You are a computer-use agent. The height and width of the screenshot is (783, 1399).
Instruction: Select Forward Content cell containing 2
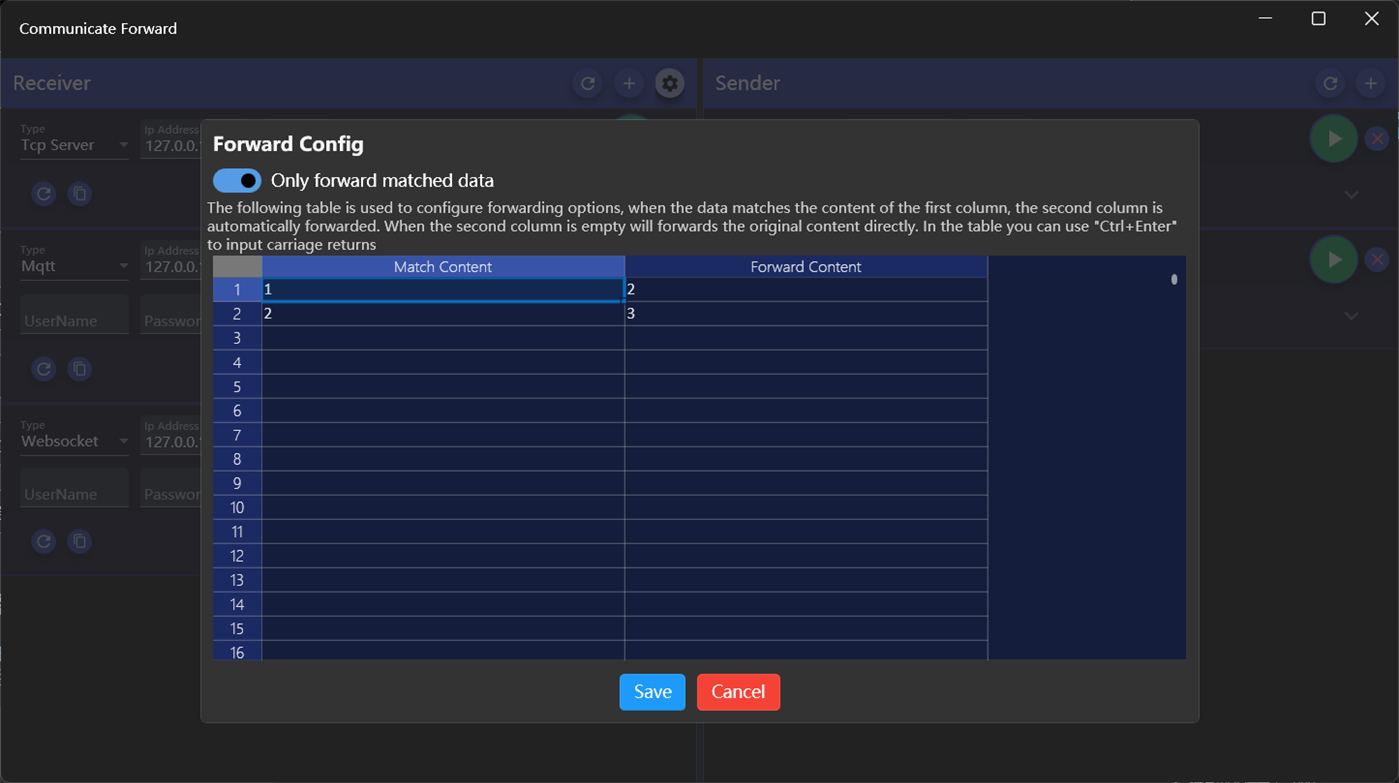806,289
